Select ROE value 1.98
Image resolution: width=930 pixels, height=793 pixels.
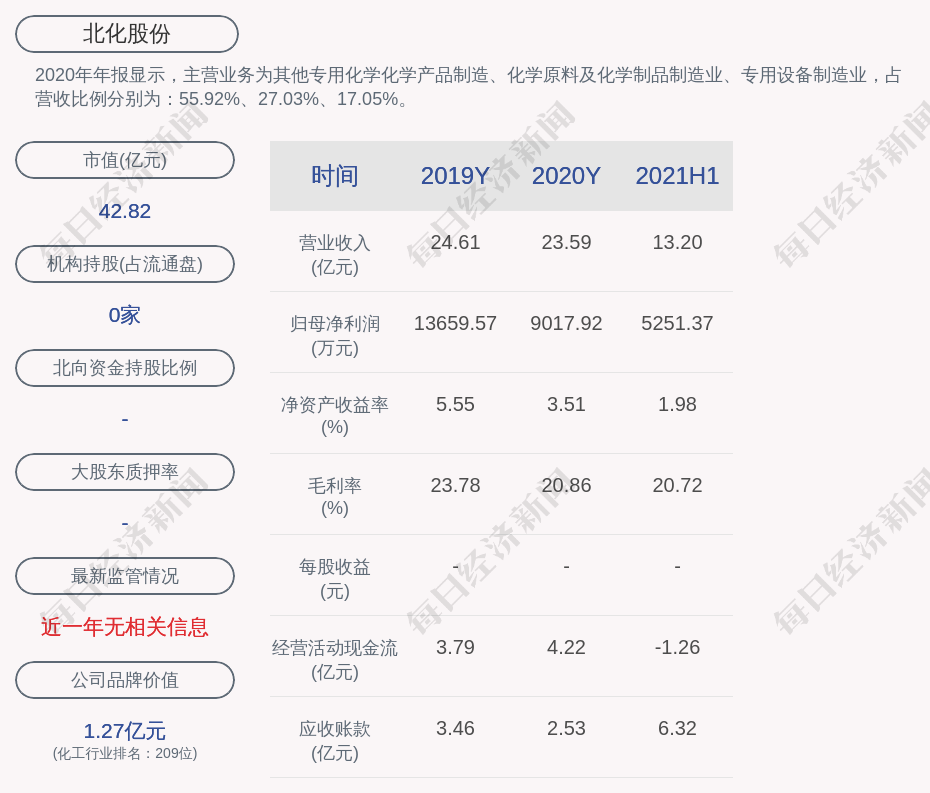tap(677, 405)
